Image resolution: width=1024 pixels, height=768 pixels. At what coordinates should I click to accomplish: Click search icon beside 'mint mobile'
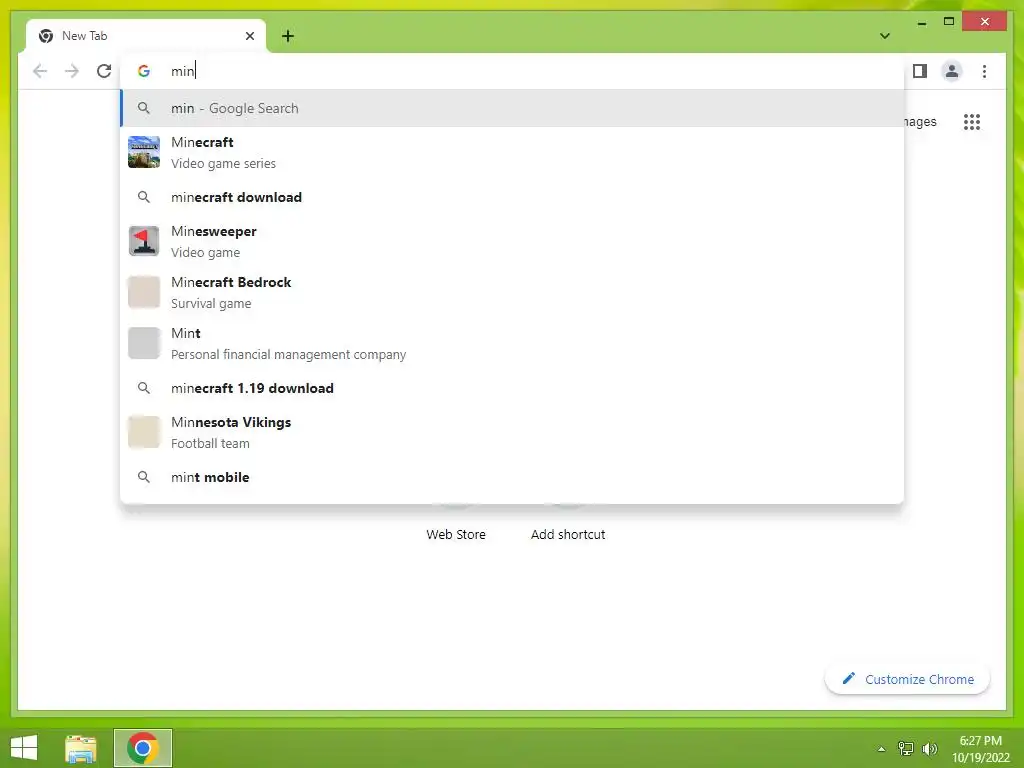pos(144,477)
